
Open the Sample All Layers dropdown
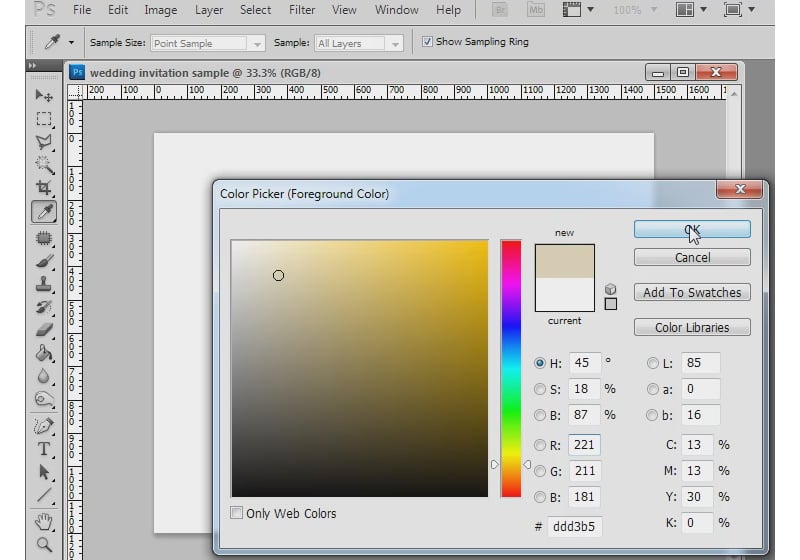pos(359,43)
